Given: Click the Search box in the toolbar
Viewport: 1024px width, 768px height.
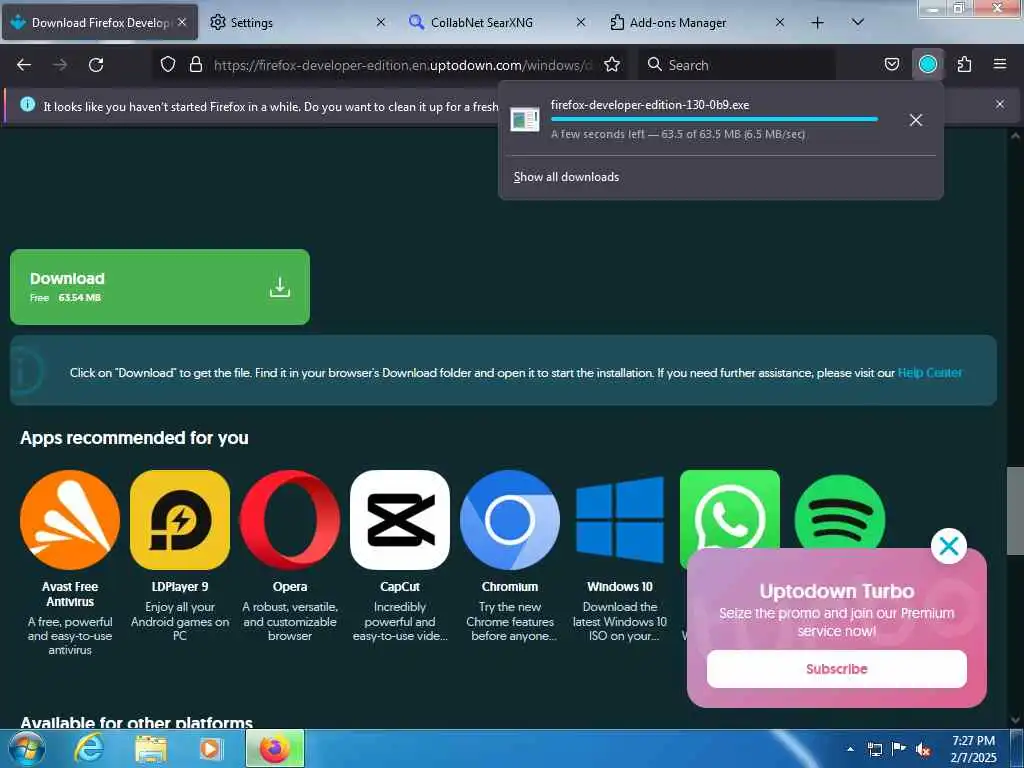Looking at the screenshot, I should pos(737,65).
